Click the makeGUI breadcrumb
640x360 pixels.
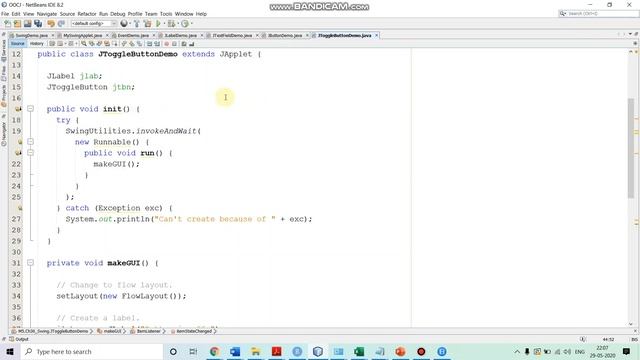point(110,331)
